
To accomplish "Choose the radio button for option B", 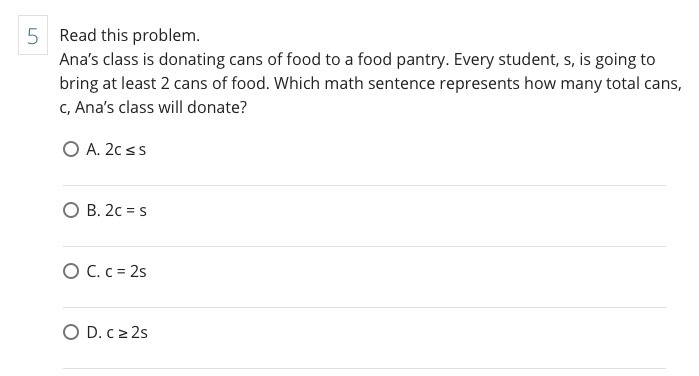I will click(71, 210).
